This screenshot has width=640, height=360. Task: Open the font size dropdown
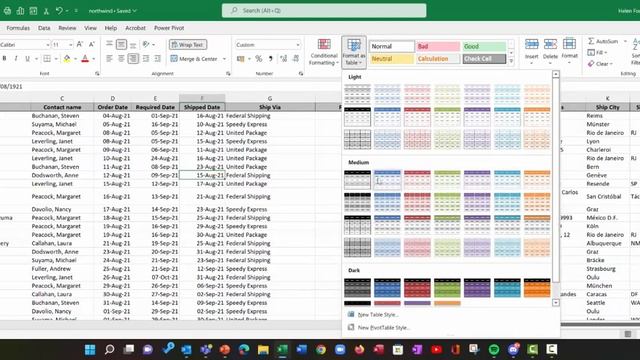tap(71, 44)
